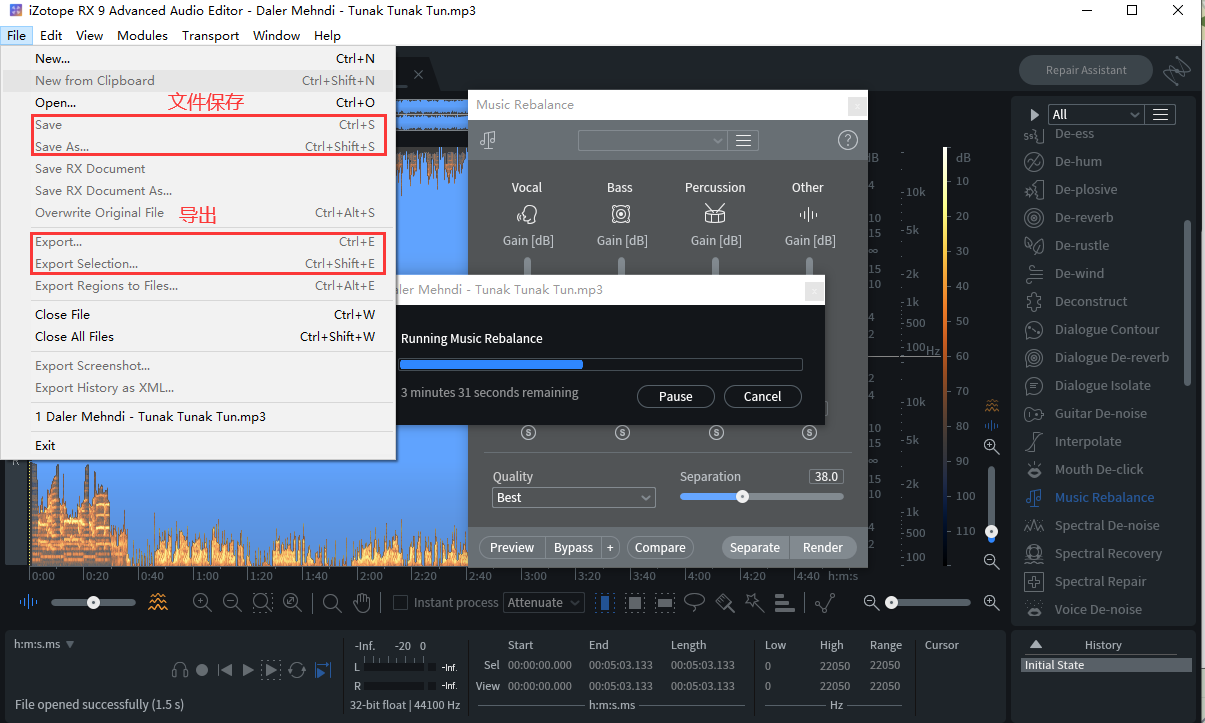Open De-plosive module from list

coord(1085,189)
